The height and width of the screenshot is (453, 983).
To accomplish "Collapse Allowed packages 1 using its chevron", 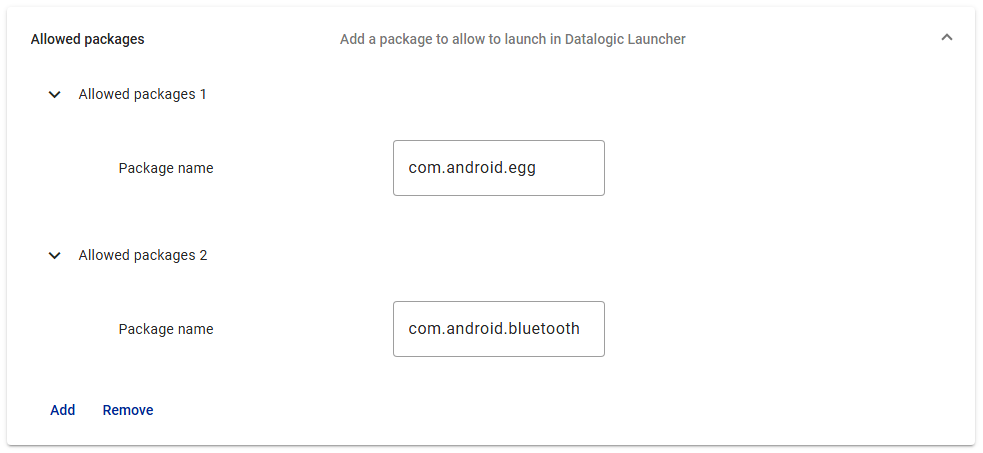I will pos(55,95).
